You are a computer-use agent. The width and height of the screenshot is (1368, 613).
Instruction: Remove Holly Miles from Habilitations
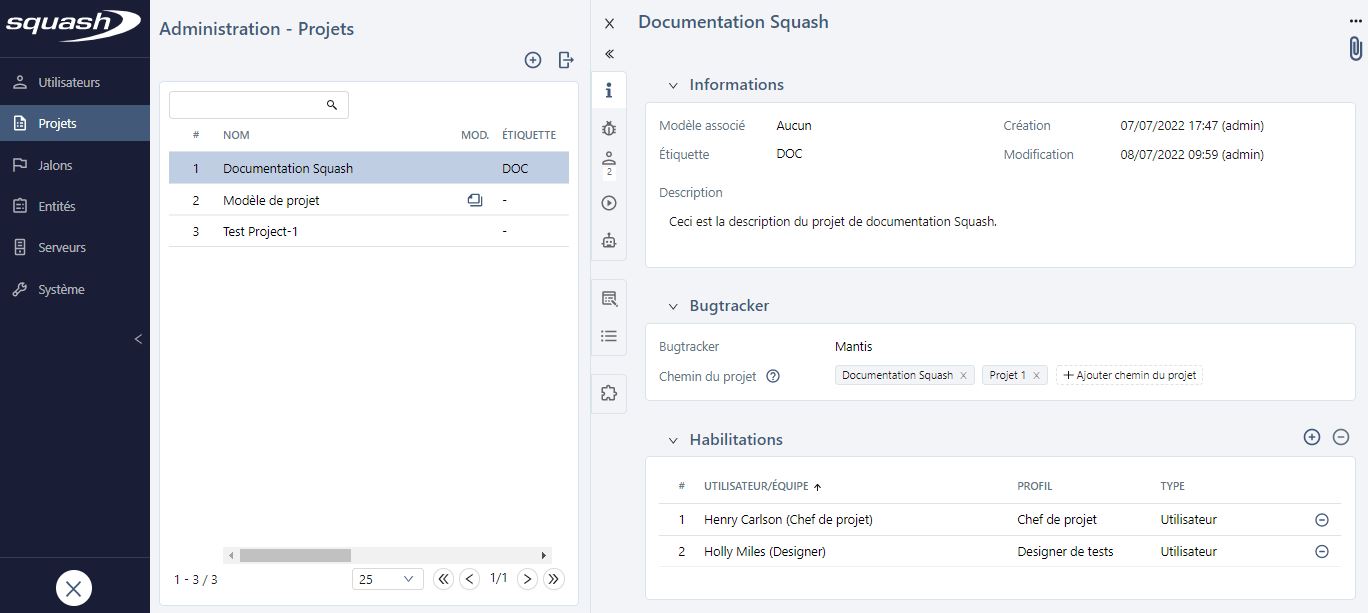(x=1322, y=551)
